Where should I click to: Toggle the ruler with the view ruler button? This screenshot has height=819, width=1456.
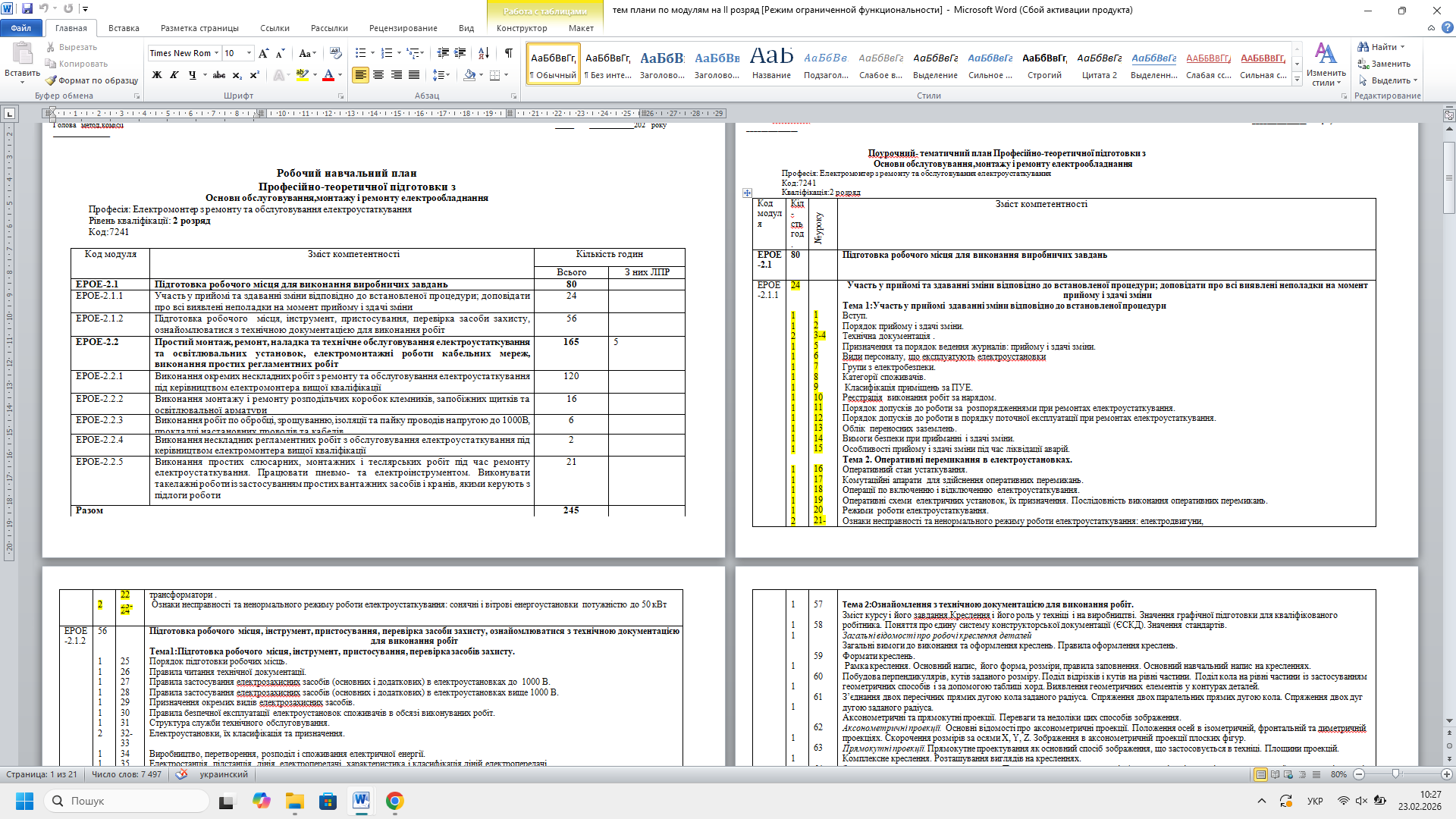[x=1448, y=115]
